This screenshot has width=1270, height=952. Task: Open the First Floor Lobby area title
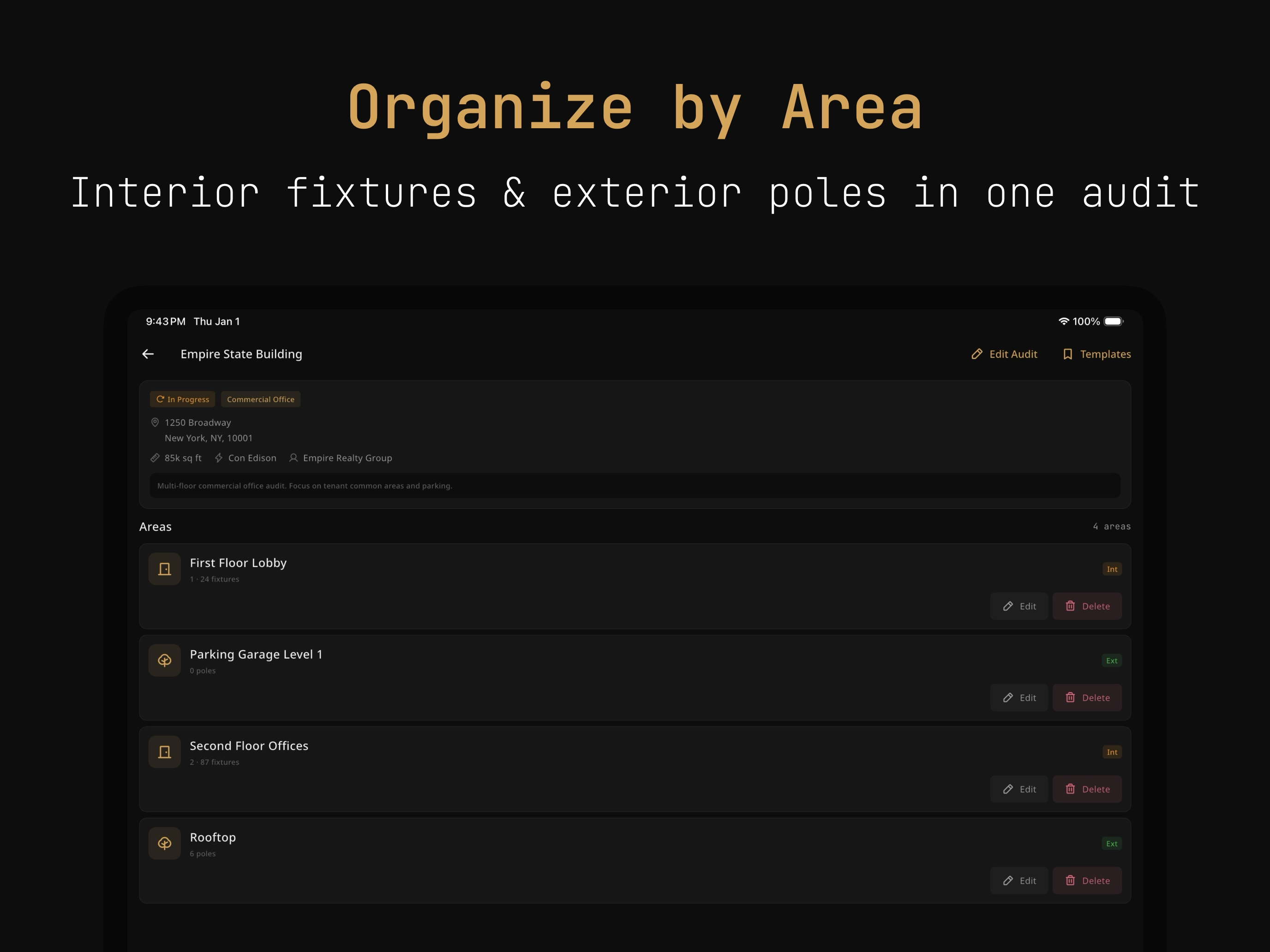pos(238,563)
